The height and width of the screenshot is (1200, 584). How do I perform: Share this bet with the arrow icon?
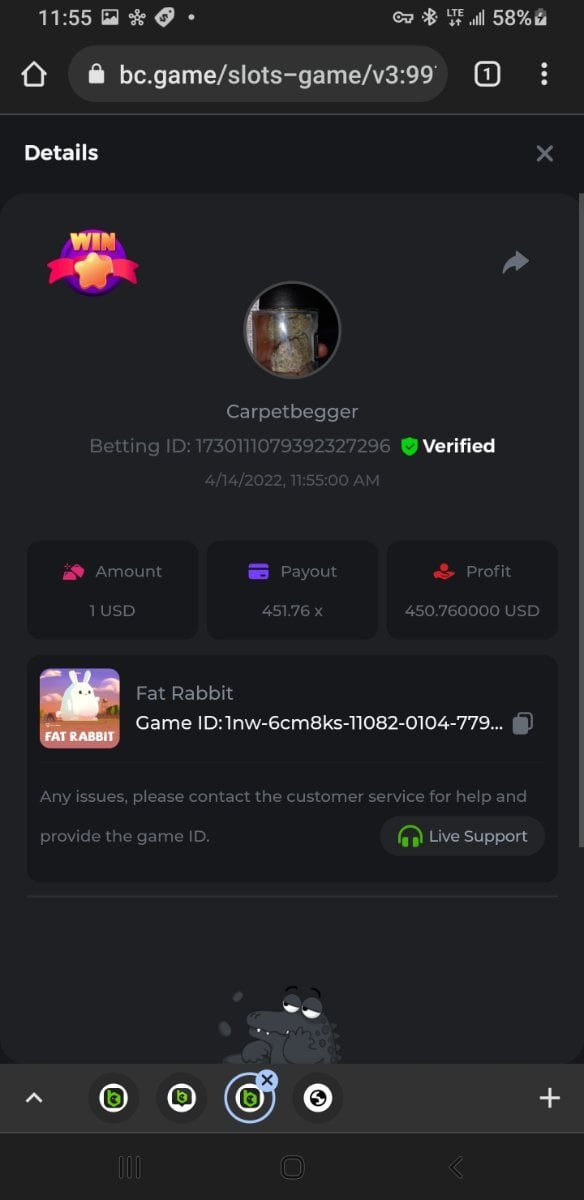(x=515, y=262)
